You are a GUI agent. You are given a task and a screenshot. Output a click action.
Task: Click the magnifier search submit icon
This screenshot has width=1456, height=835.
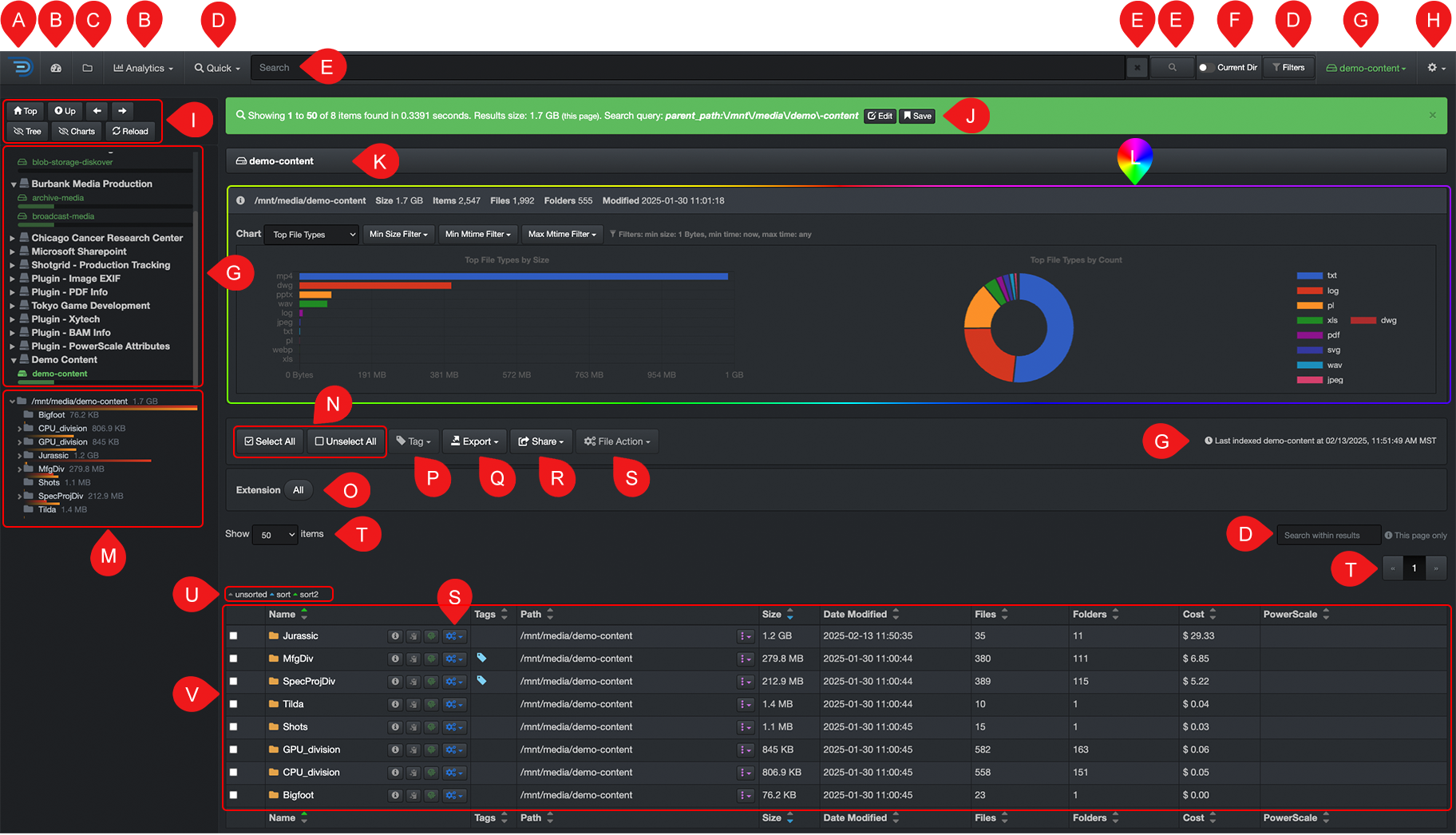pyautogui.click(x=1172, y=68)
